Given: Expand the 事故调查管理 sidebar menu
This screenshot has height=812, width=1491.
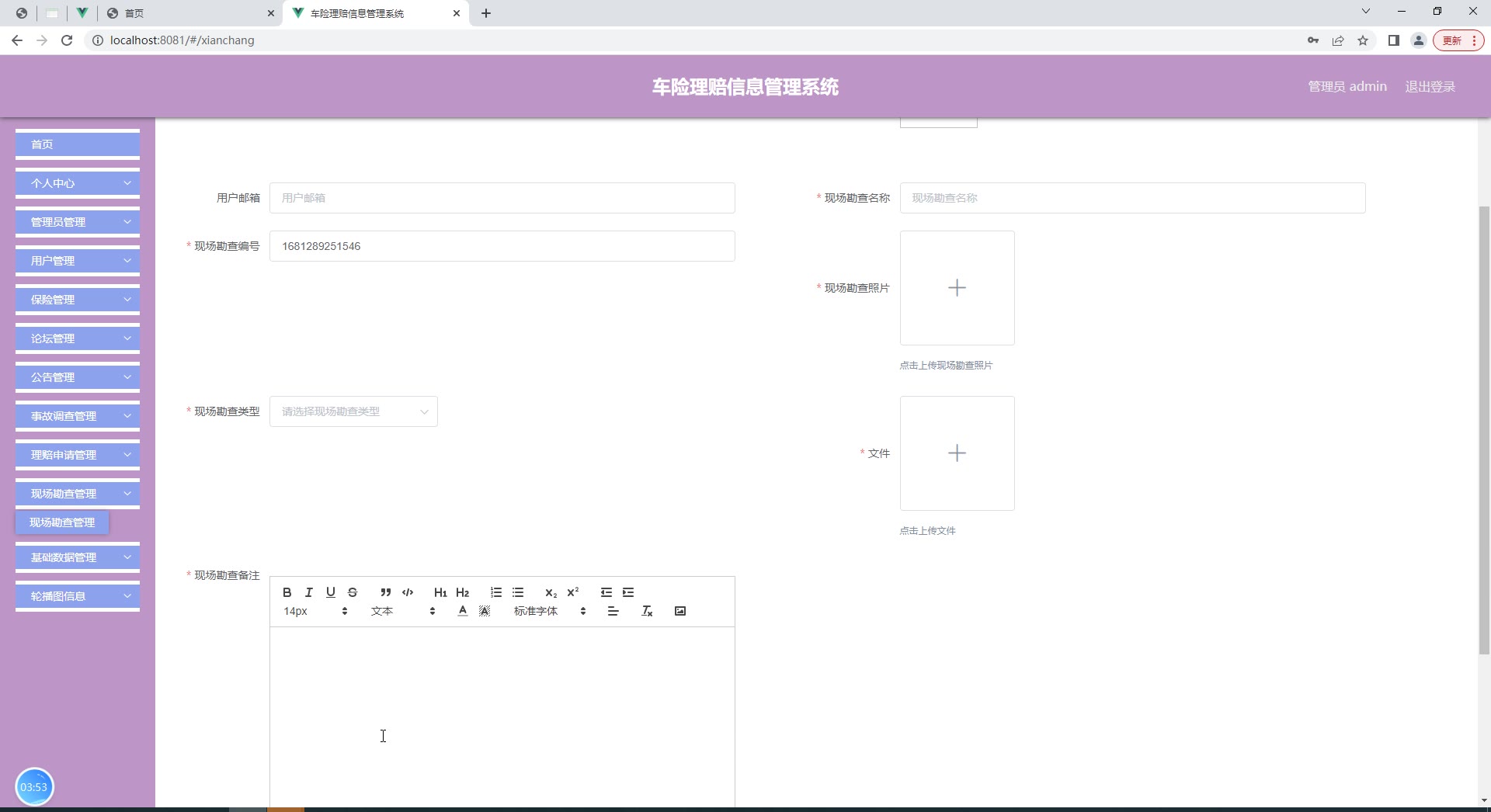Looking at the screenshot, I should (x=78, y=416).
